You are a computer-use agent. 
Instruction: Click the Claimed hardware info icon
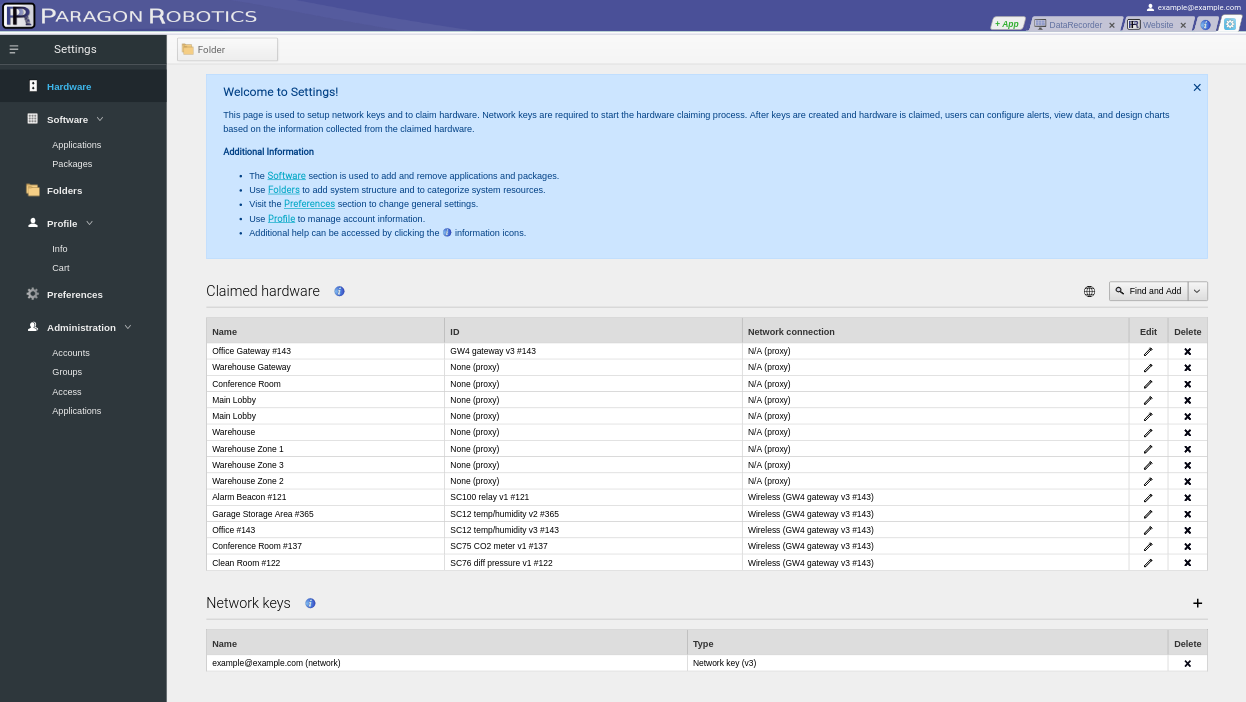339,291
